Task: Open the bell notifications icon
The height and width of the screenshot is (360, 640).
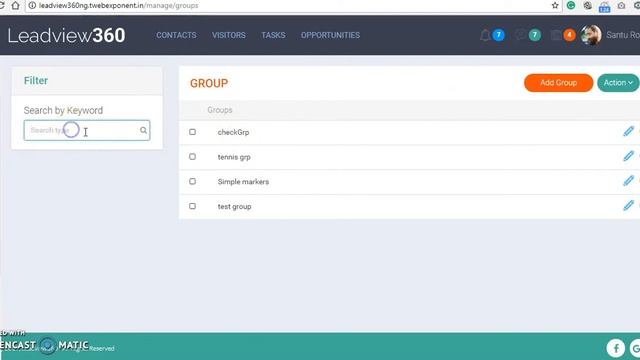Action: tap(485, 36)
